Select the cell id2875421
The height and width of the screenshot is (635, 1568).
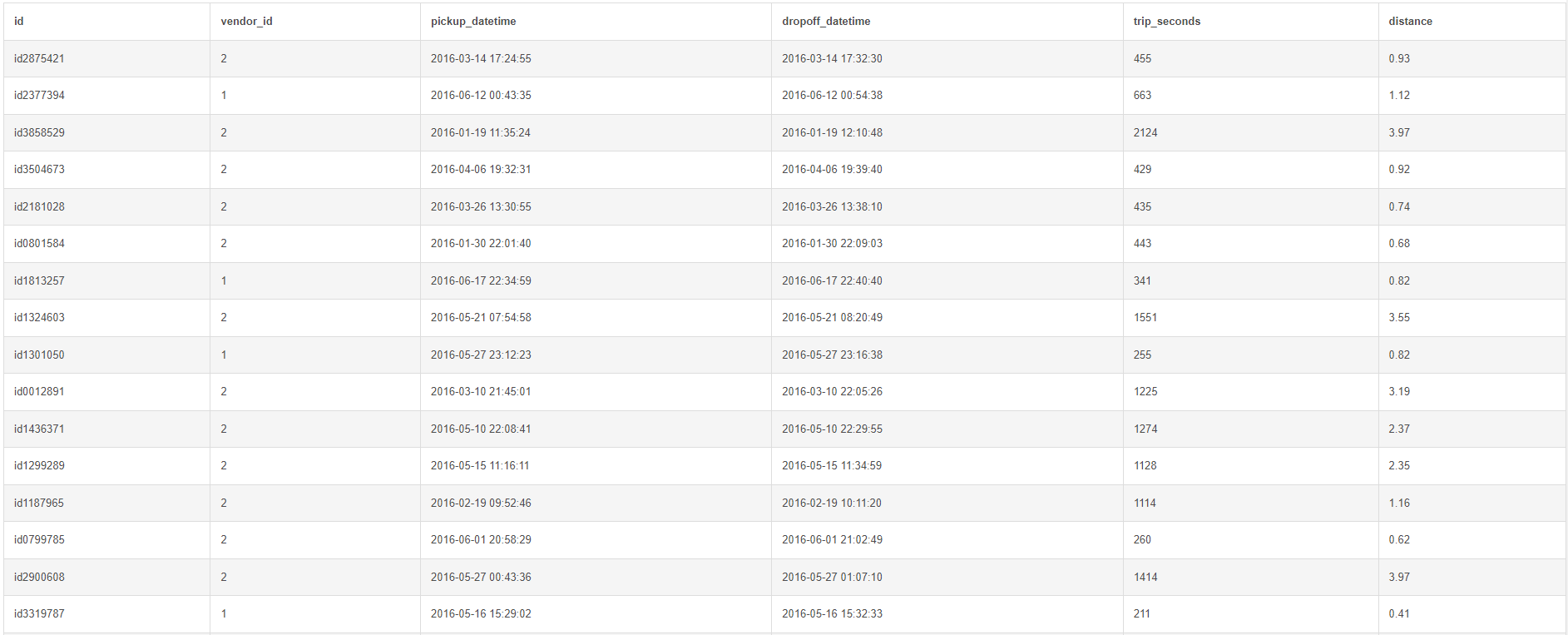point(39,59)
